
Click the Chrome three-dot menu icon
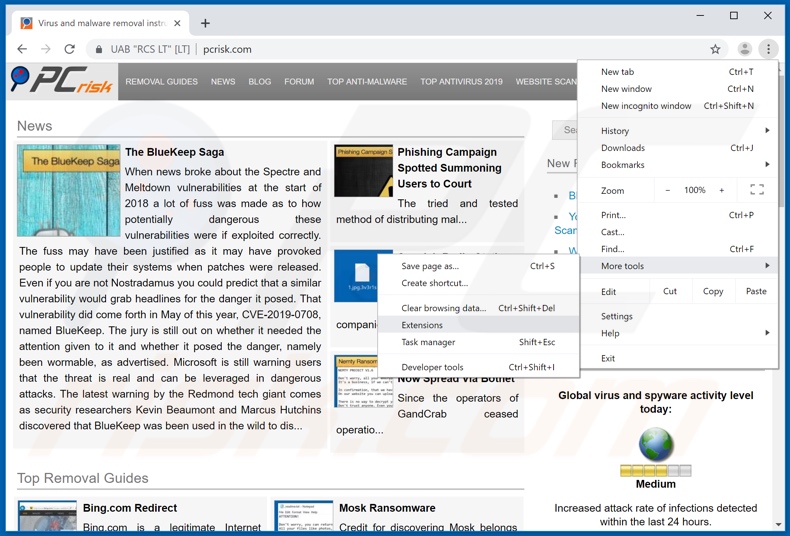click(x=768, y=49)
